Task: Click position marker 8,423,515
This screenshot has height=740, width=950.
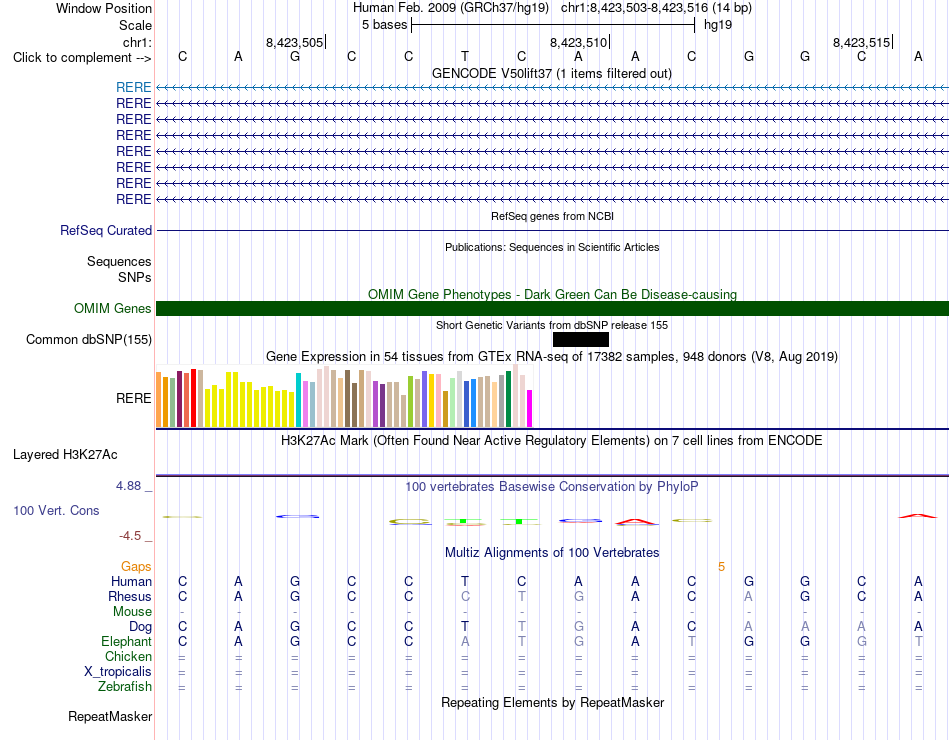Action: (x=862, y=42)
